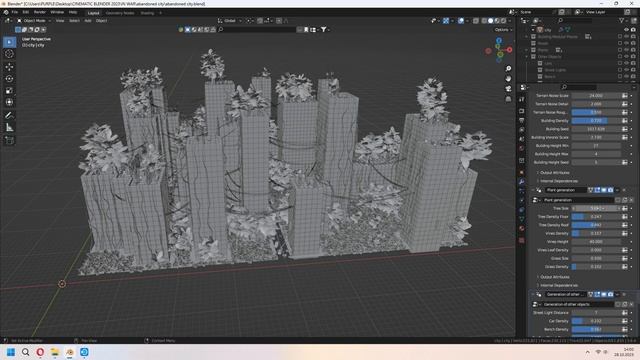This screenshot has height=360, width=640.
Task: Open the Render menu
Action: click(40, 12)
